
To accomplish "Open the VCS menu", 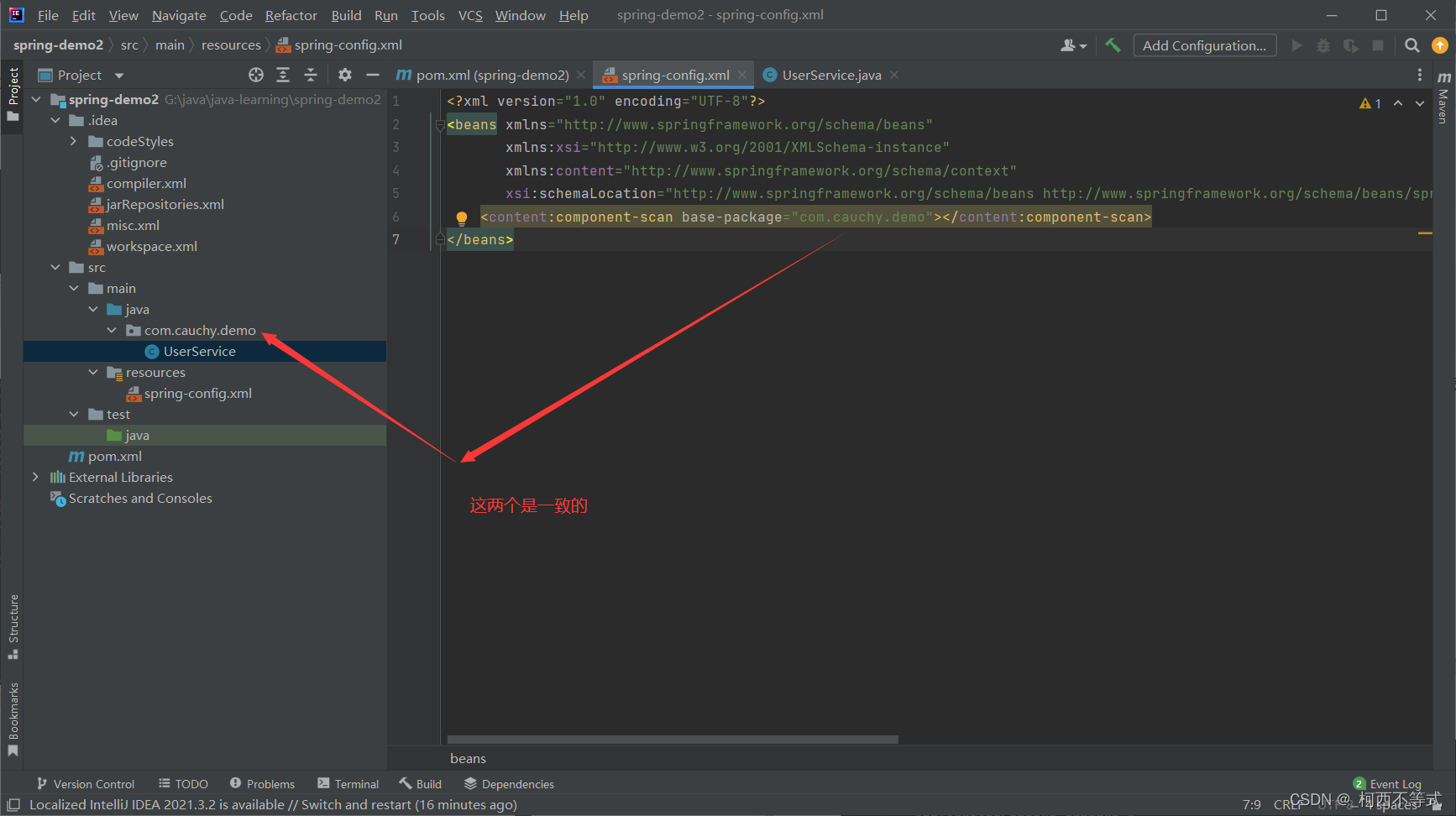I will [x=470, y=15].
